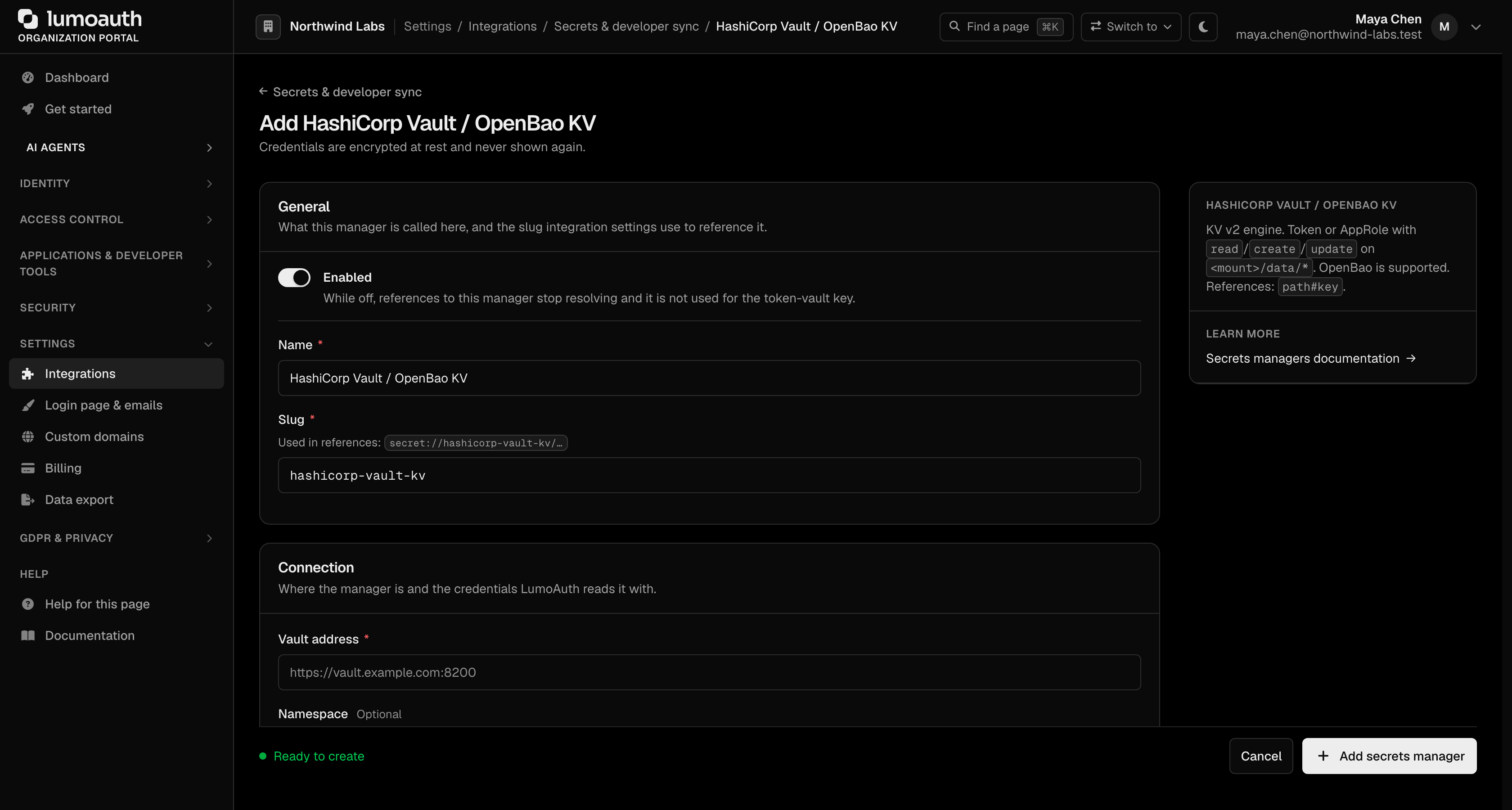
Task: Expand the Access Control section
Action: coord(116,220)
